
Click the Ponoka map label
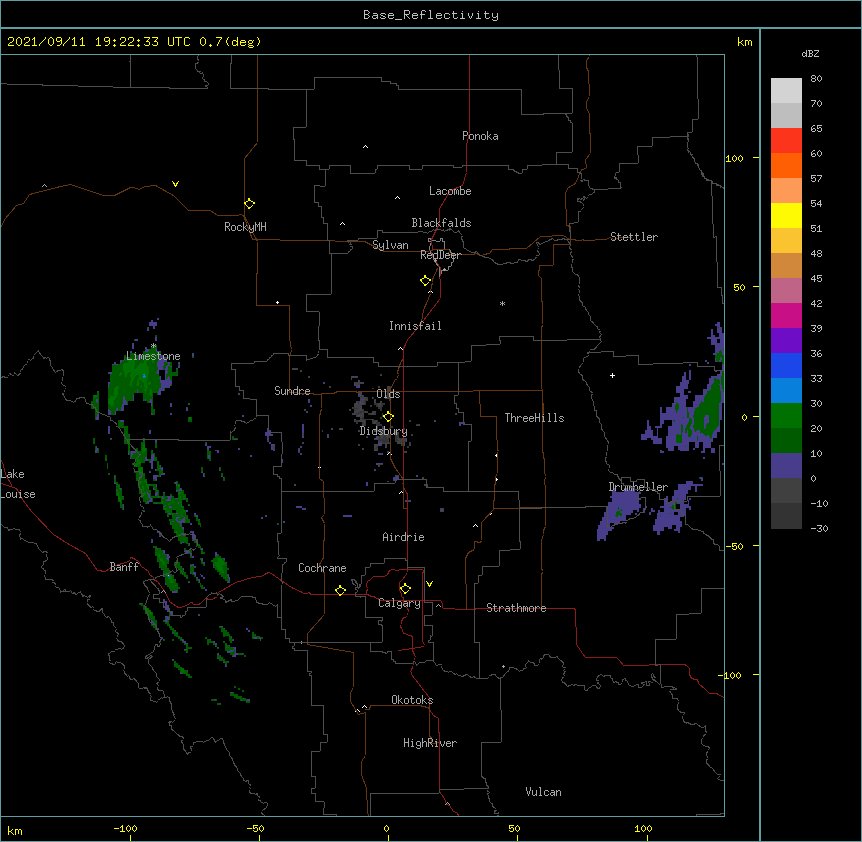tap(480, 136)
